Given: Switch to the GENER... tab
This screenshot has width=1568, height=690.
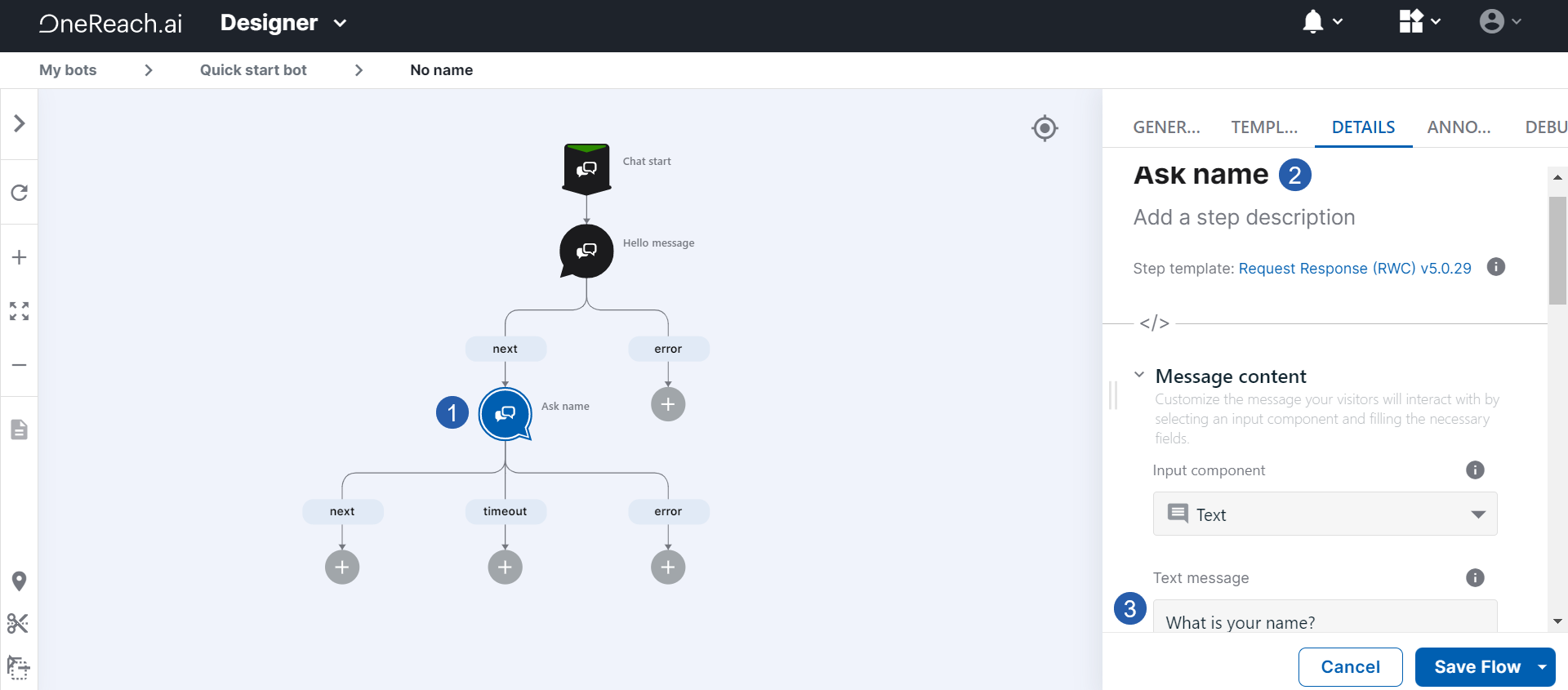Looking at the screenshot, I should coord(1166,127).
